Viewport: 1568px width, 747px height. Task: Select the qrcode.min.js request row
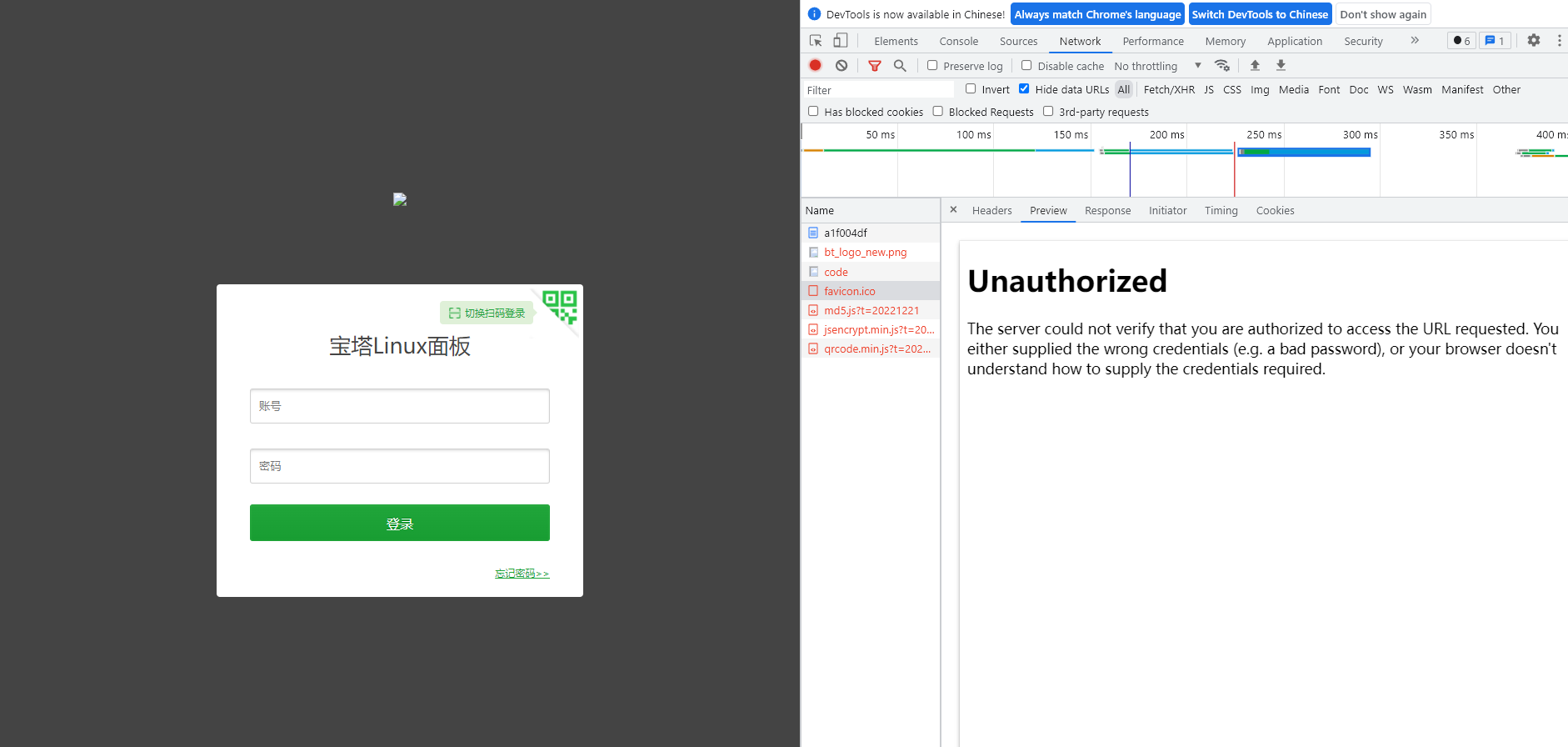click(x=871, y=348)
